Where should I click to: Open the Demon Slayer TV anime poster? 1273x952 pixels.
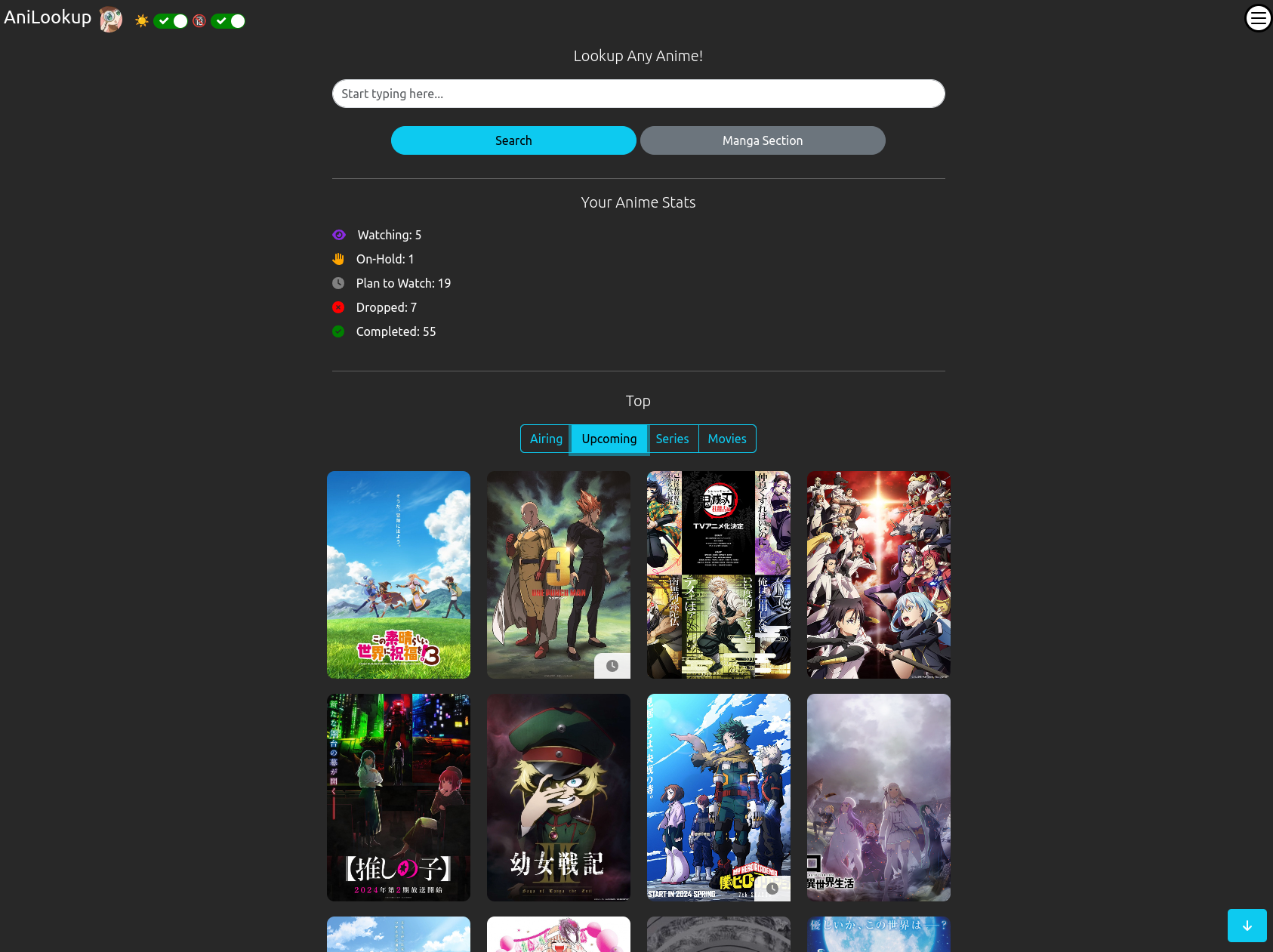pos(719,575)
